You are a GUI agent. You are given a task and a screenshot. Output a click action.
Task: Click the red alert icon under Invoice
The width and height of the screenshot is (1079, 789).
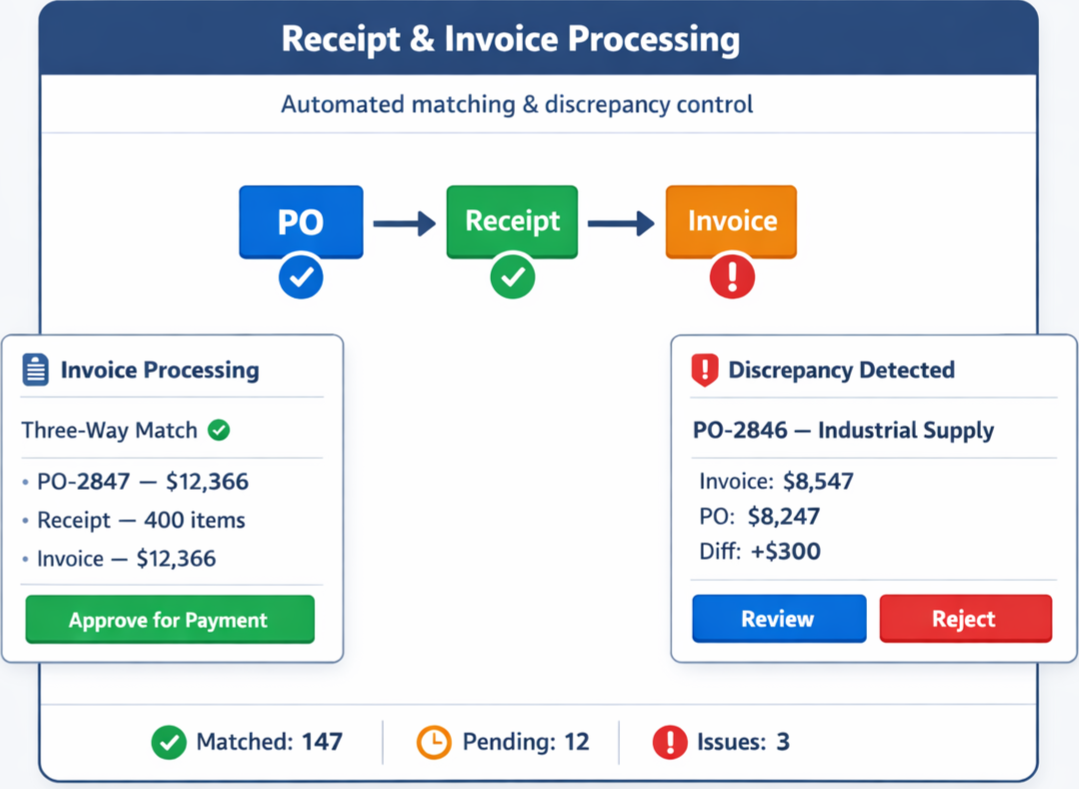pyautogui.click(x=731, y=277)
